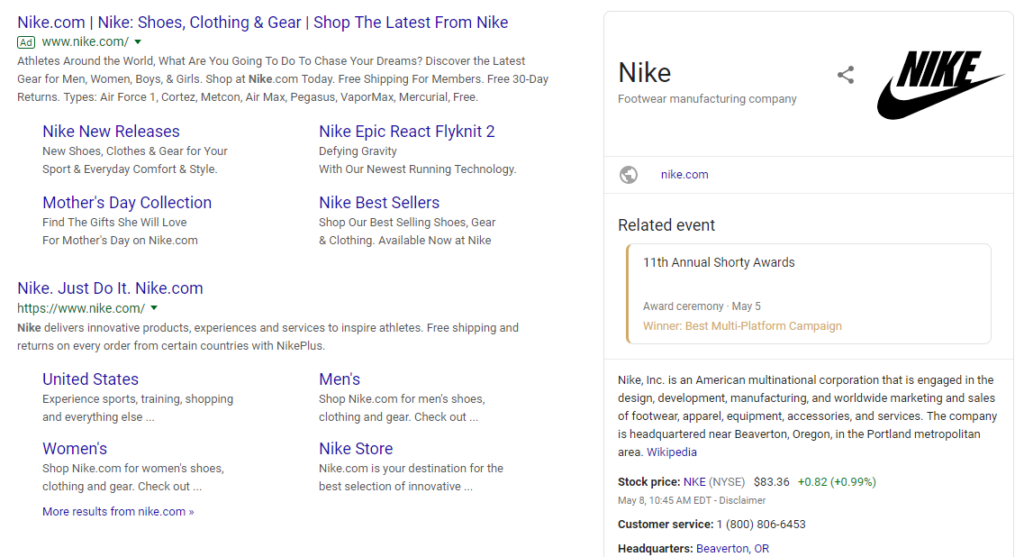Click More results from nike.com link

[x=118, y=511]
